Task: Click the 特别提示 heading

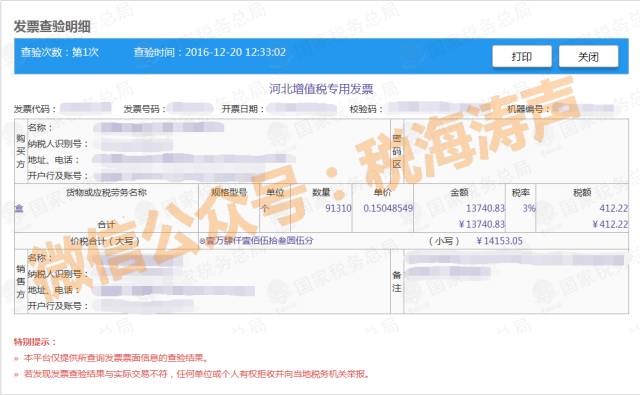Action: pos(34,342)
